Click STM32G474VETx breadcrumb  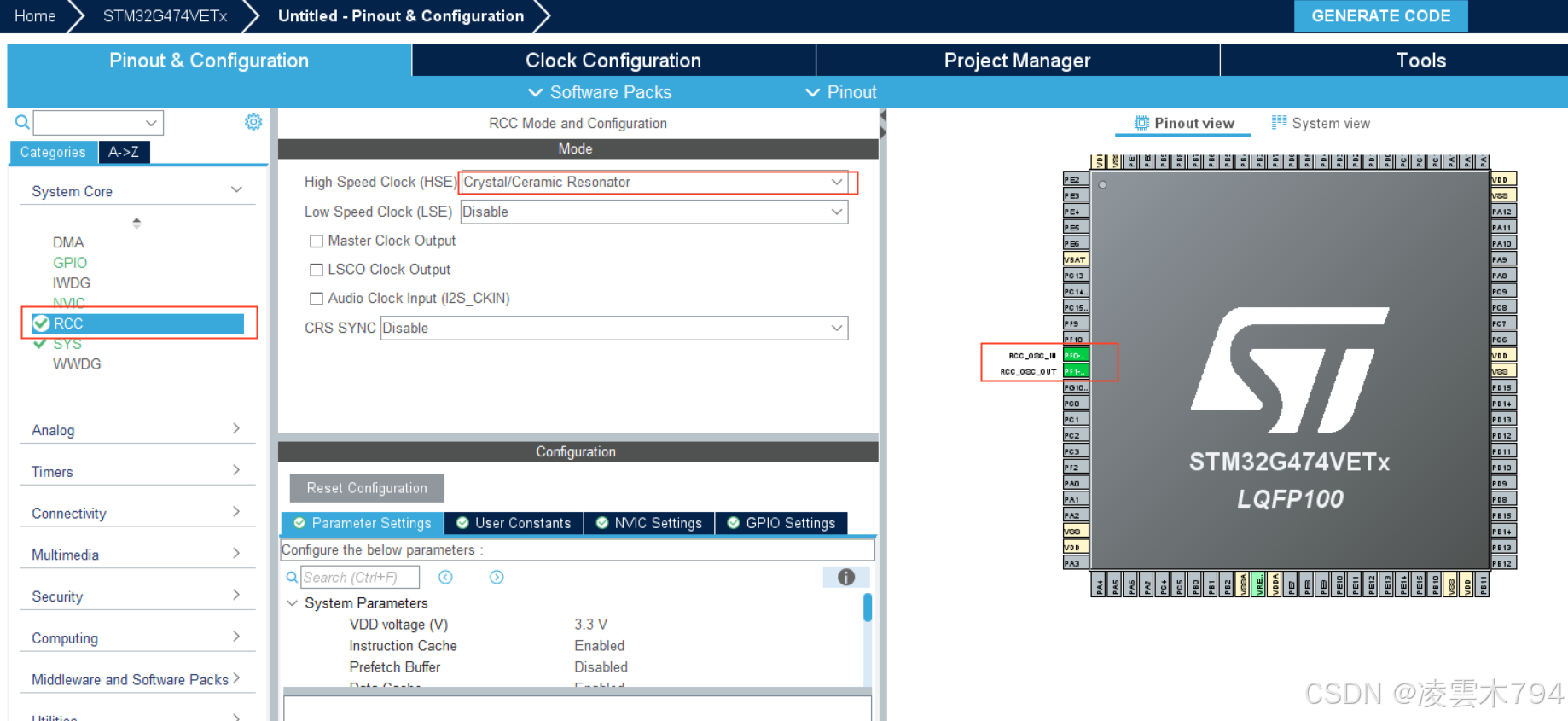(x=165, y=16)
